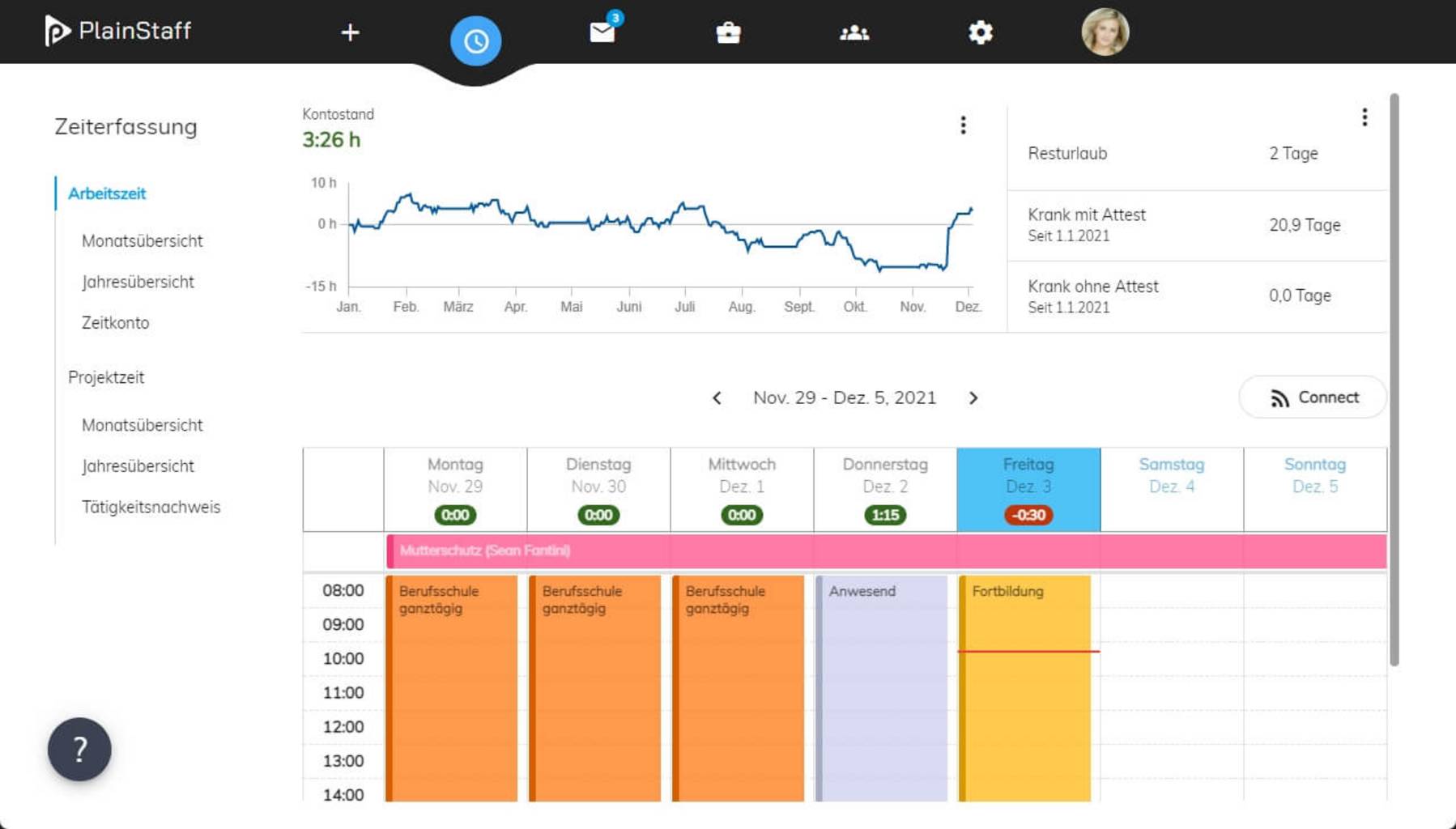Select Arbeitszeit in the sidebar

click(x=107, y=193)
